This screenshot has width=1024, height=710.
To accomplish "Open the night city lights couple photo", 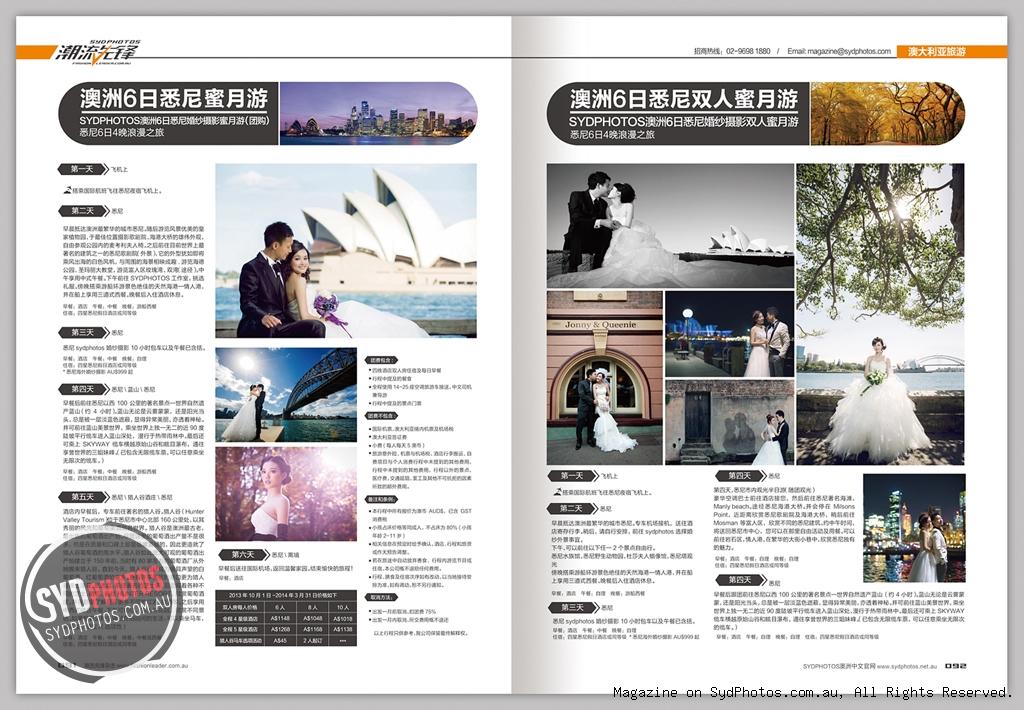I will (914, 528).
